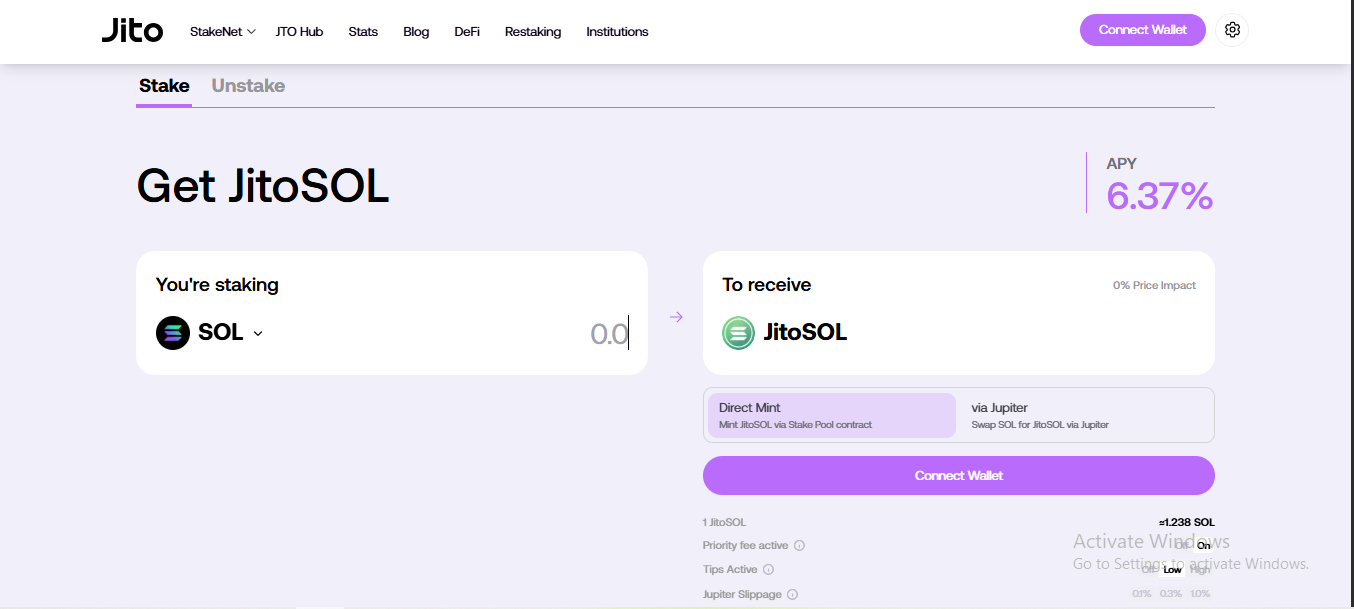1354x609 pixels.
Task: Open JTO Hub in the navigation
Action: [299, 32]
